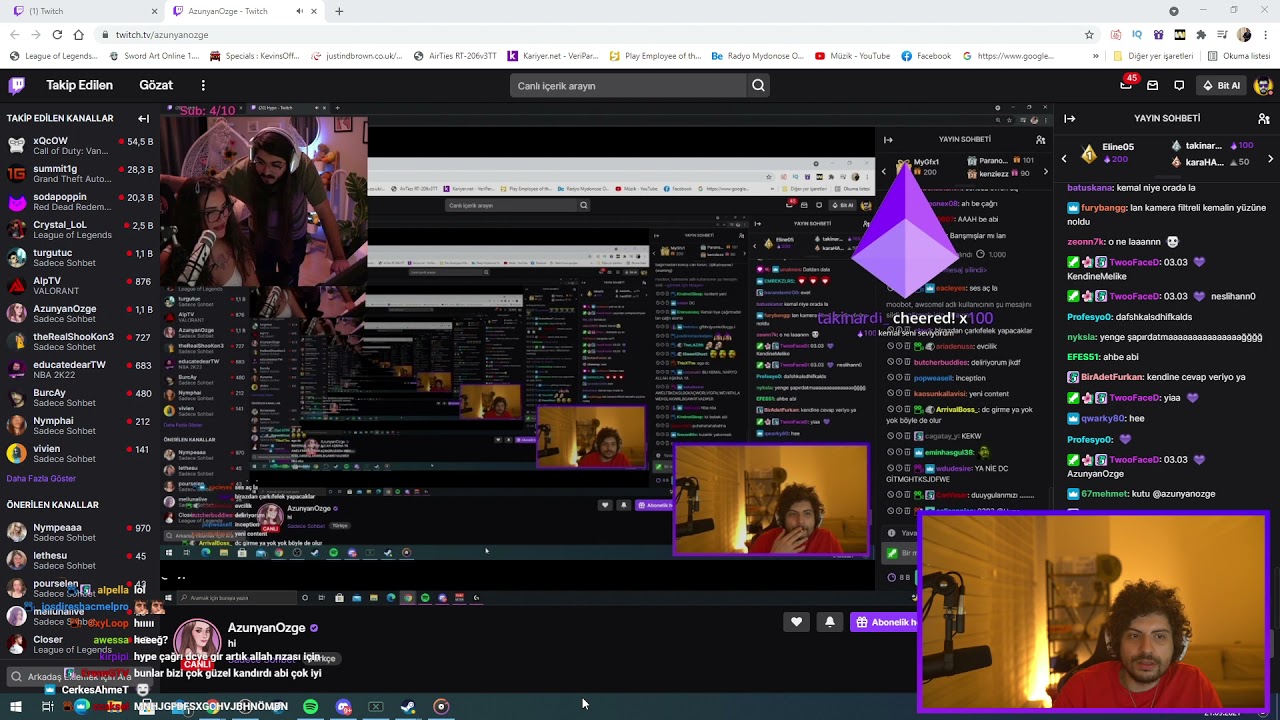Viewport: 1280px width, 720px height.
Task: Select the AzunyanOzge - Twitch browser tab
Action: [245, 11]
